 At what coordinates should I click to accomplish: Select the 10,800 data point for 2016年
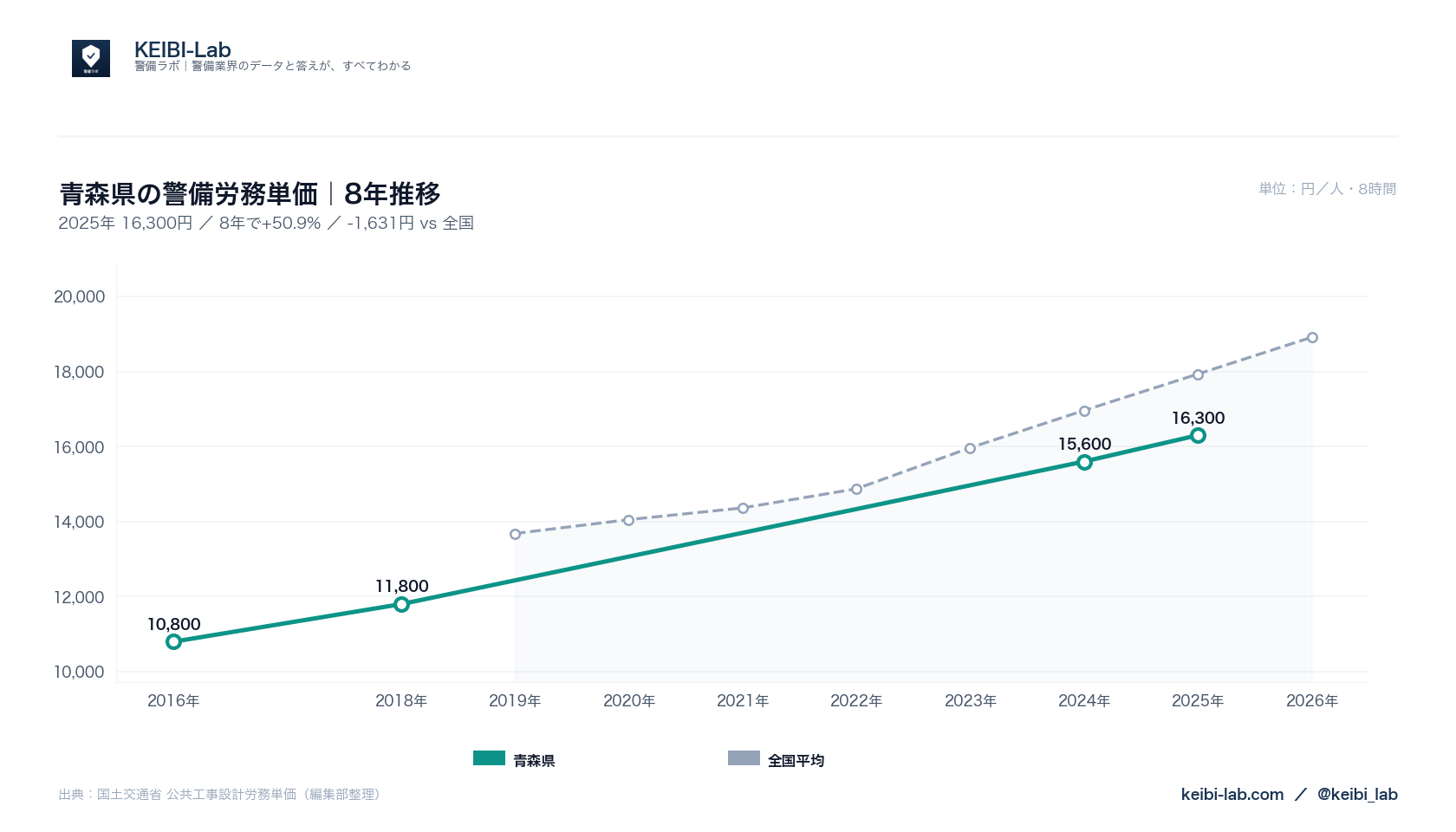[173, 641]
